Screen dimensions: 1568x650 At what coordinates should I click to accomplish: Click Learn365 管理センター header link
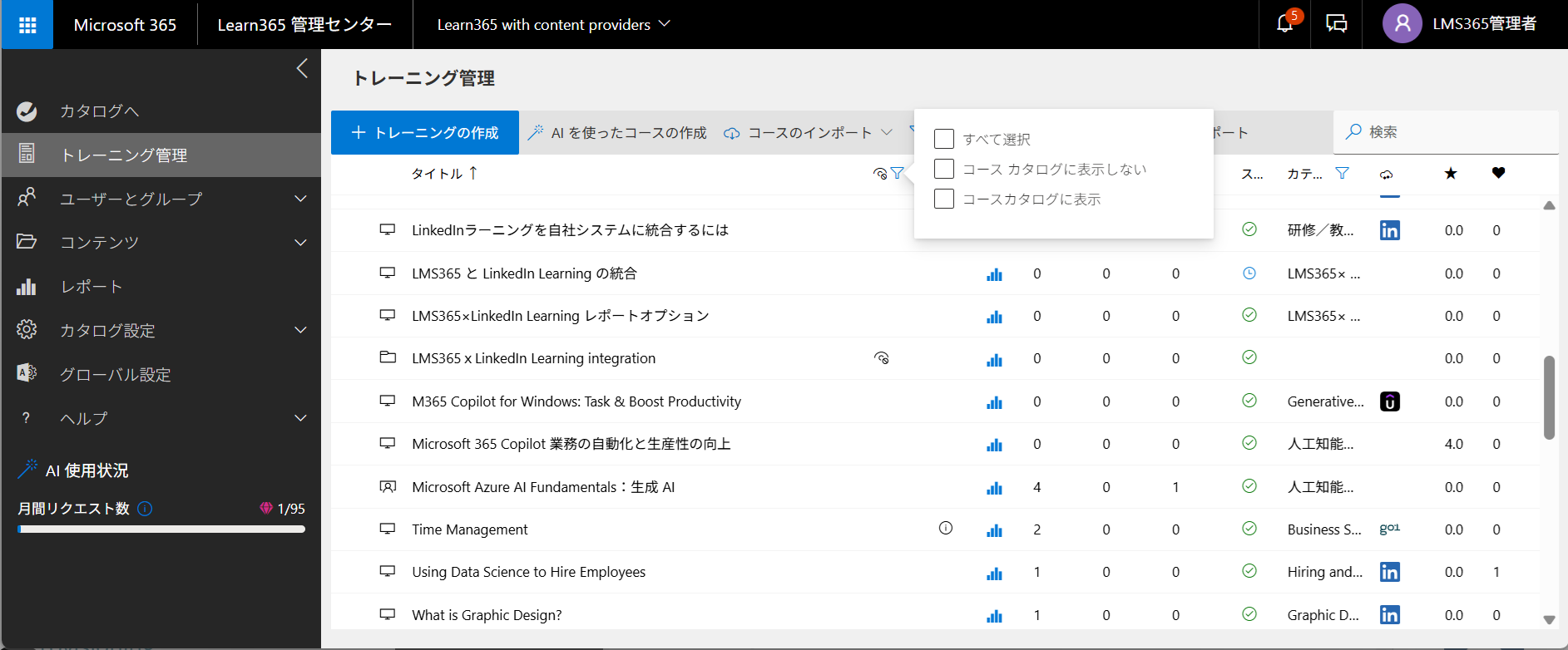(x=304, y=25)
